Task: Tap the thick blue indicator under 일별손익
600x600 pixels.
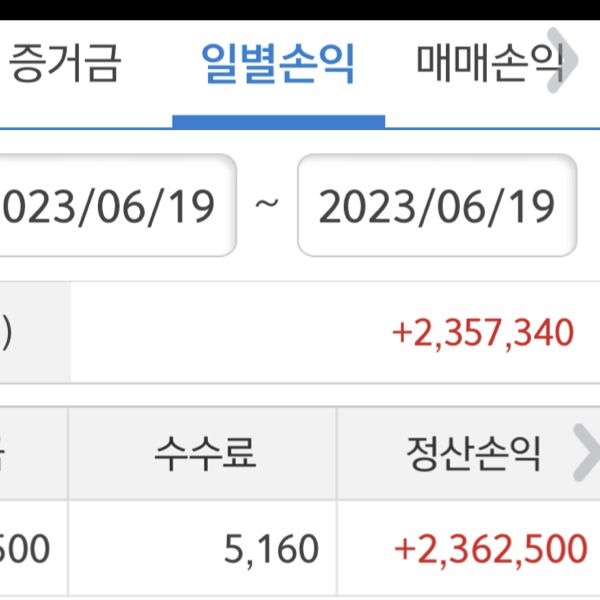Action: pos(278,122)
